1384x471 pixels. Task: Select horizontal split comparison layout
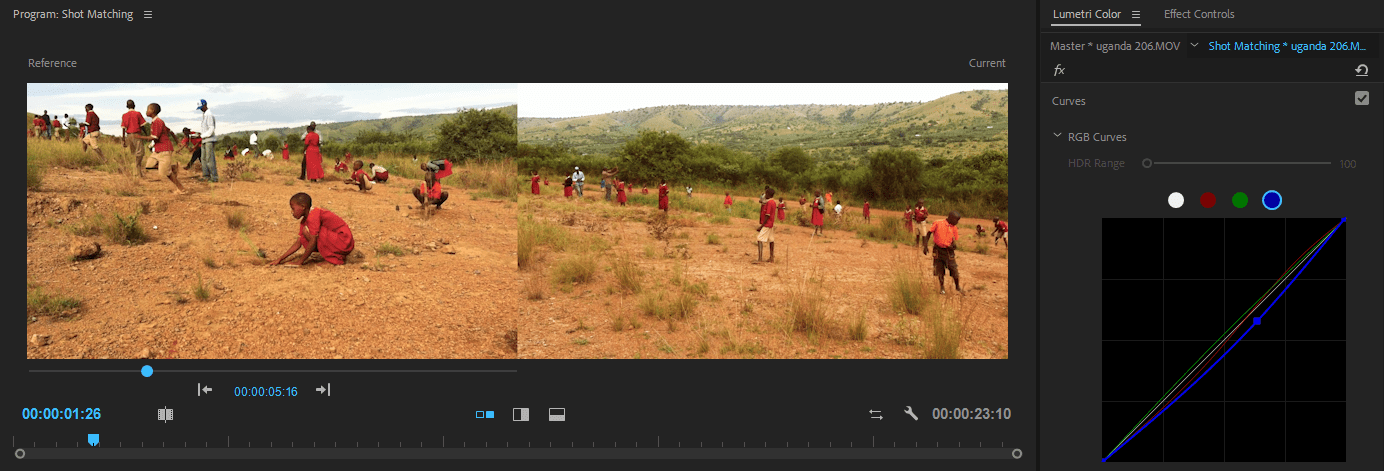tap(557, 414)
